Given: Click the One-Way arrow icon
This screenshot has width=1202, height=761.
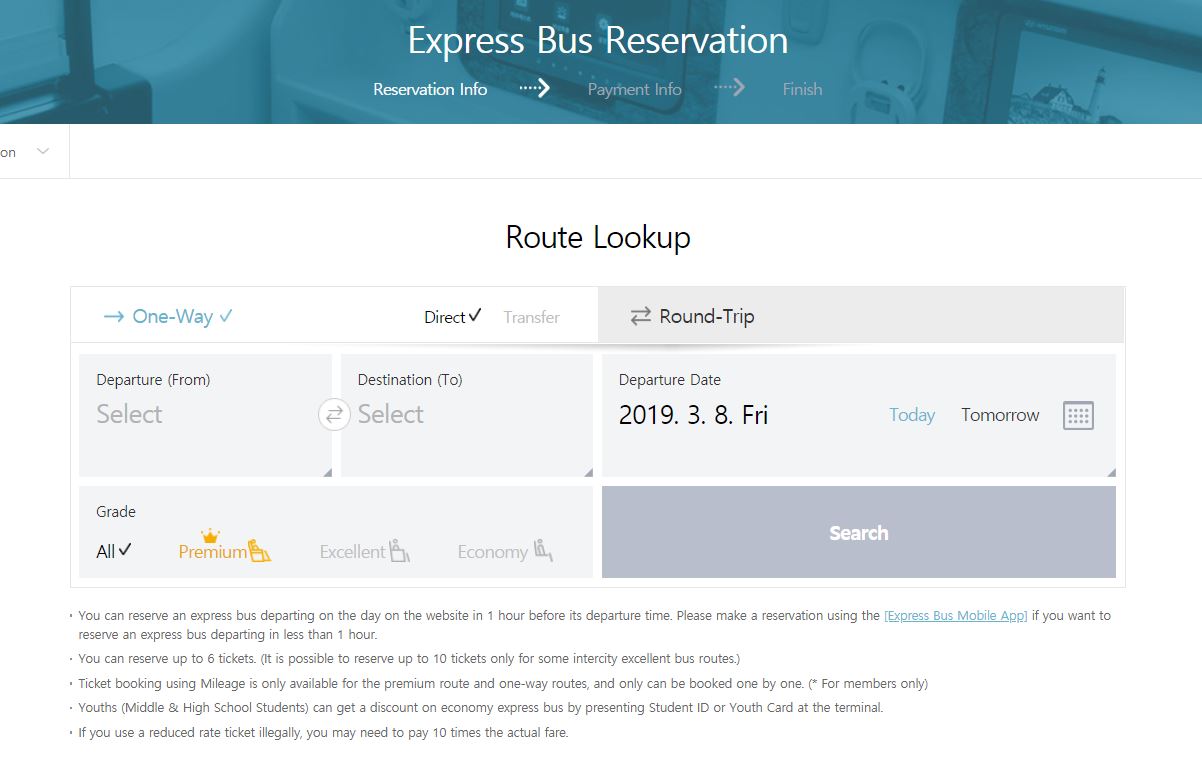Looking at the screenshot, I should (113, 317).
